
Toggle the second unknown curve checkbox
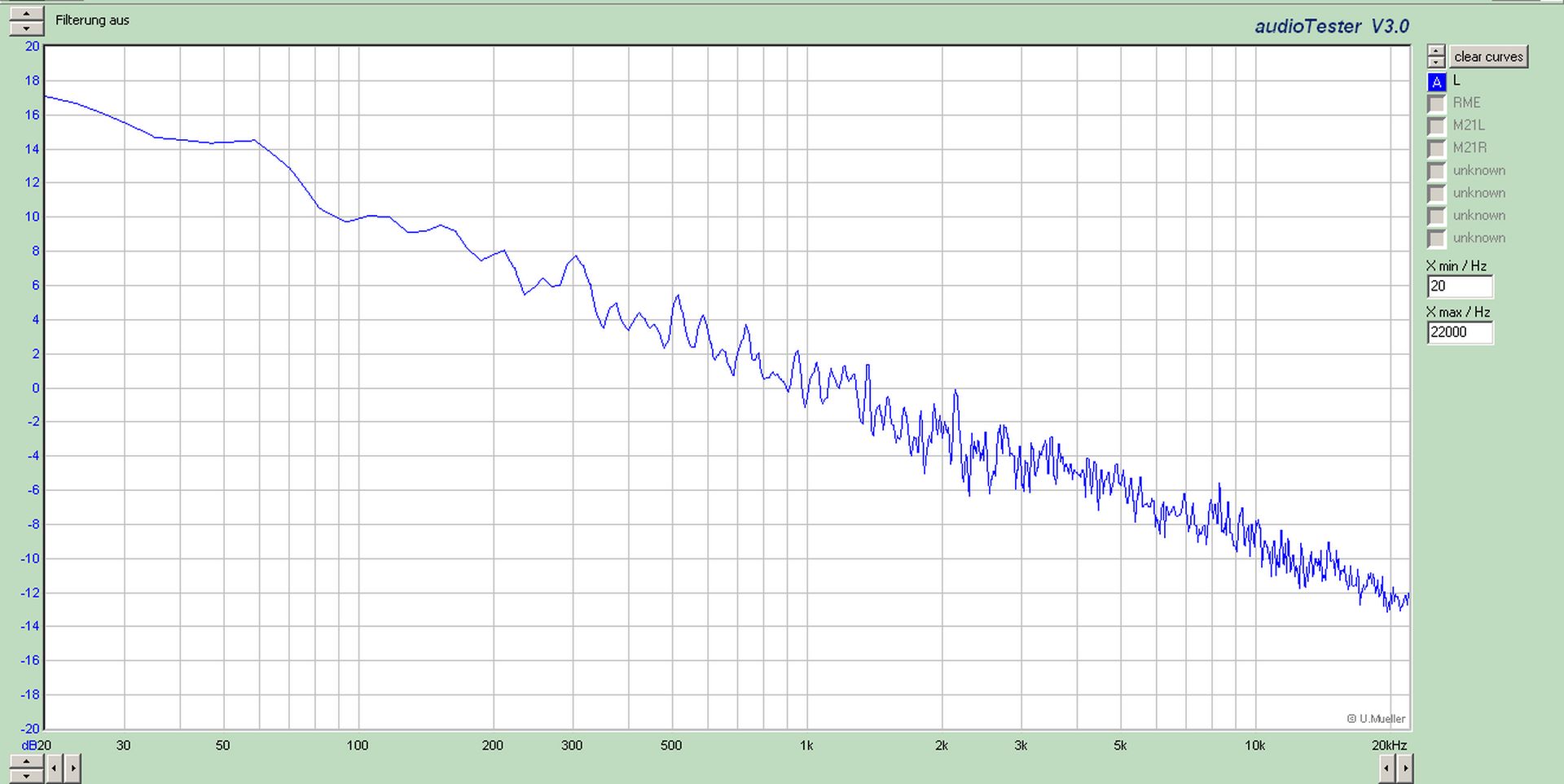point(1437,194)
